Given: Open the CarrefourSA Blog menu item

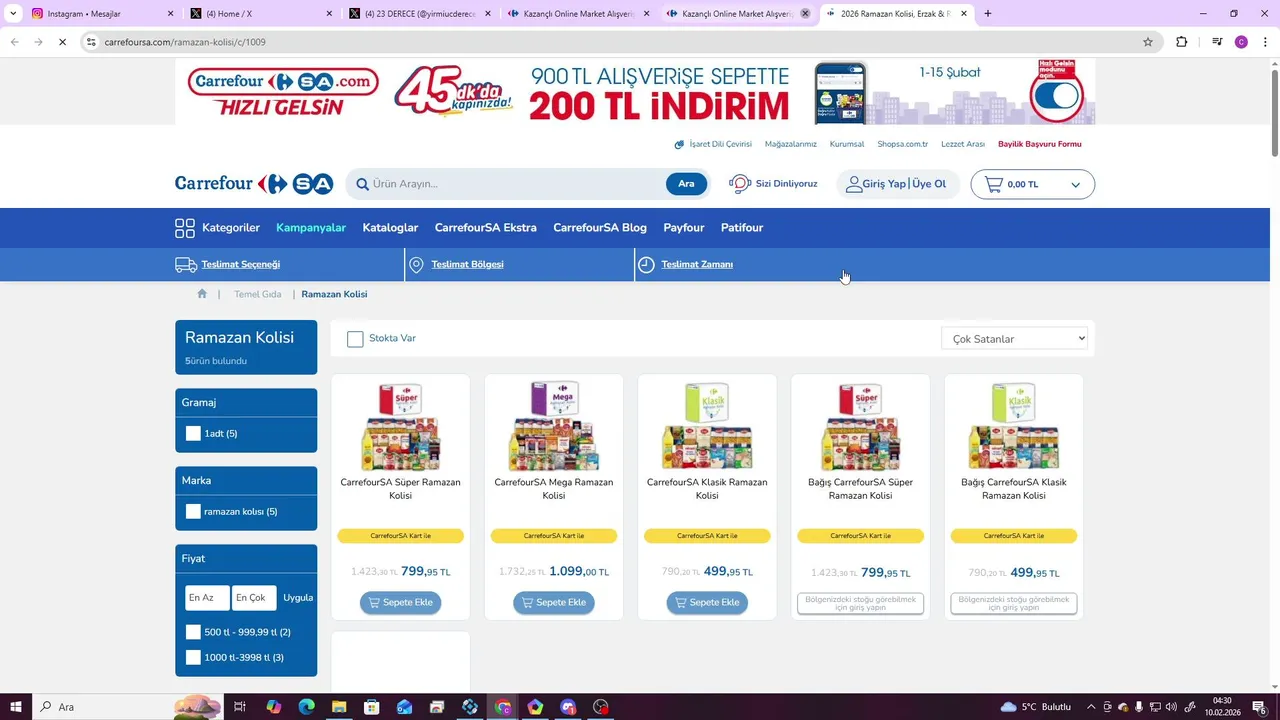Looking at the screenshot, I should click(600, 228).
